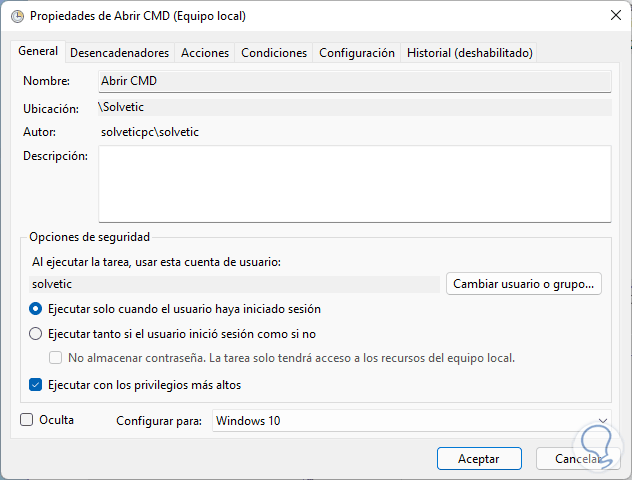Viewport: 632px width, 480px height.
Task: Click the Nombre field showing Abrir CMD
Action: 354,80
